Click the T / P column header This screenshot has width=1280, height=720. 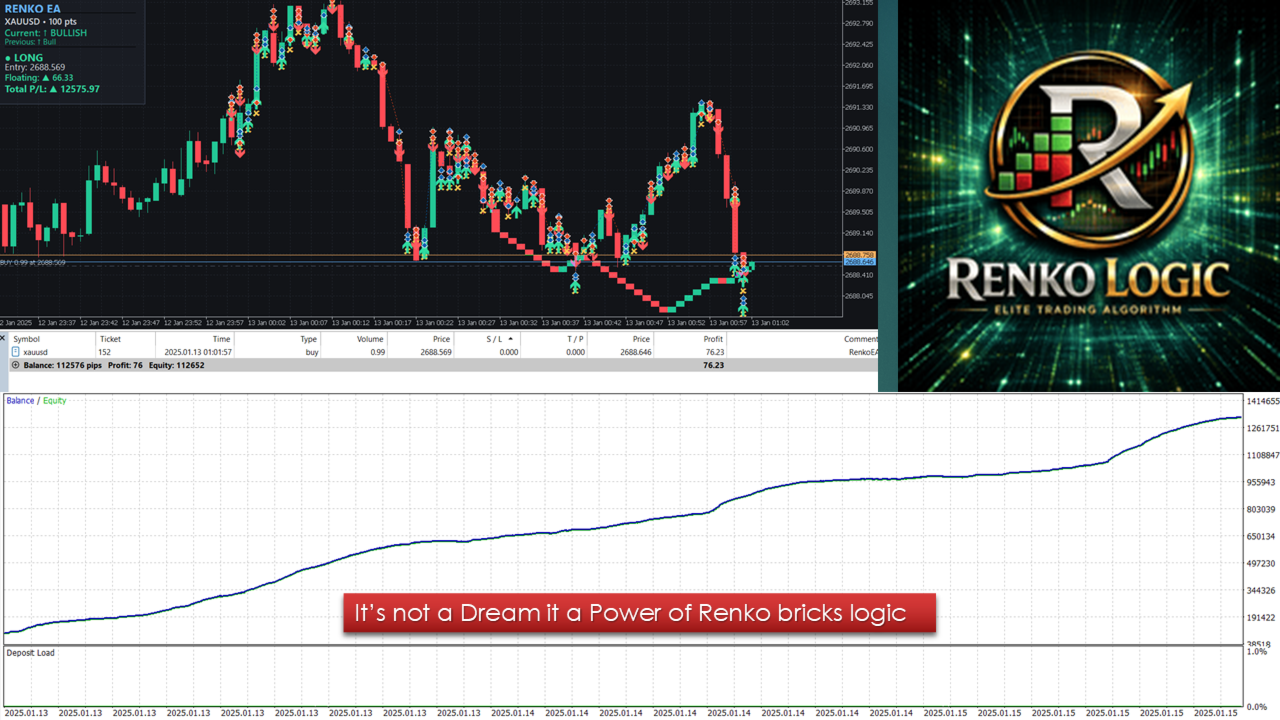point(575,339)
